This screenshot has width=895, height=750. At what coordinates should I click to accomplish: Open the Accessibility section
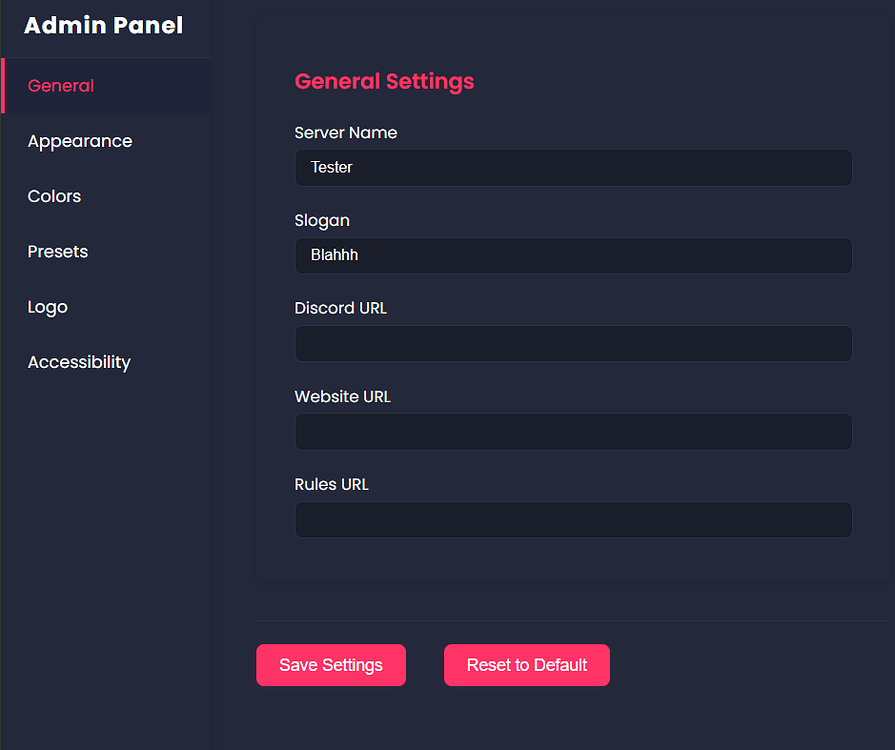coord(79,362)
